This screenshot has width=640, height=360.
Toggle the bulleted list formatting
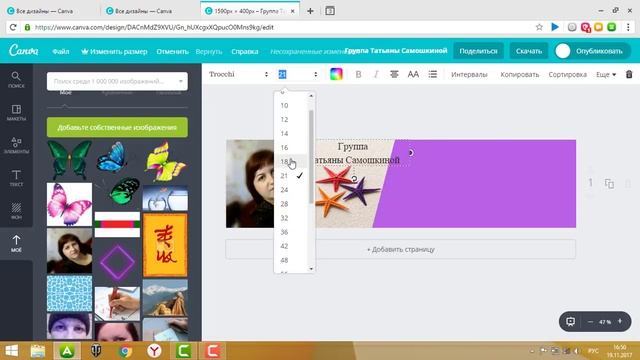[433, 74]
